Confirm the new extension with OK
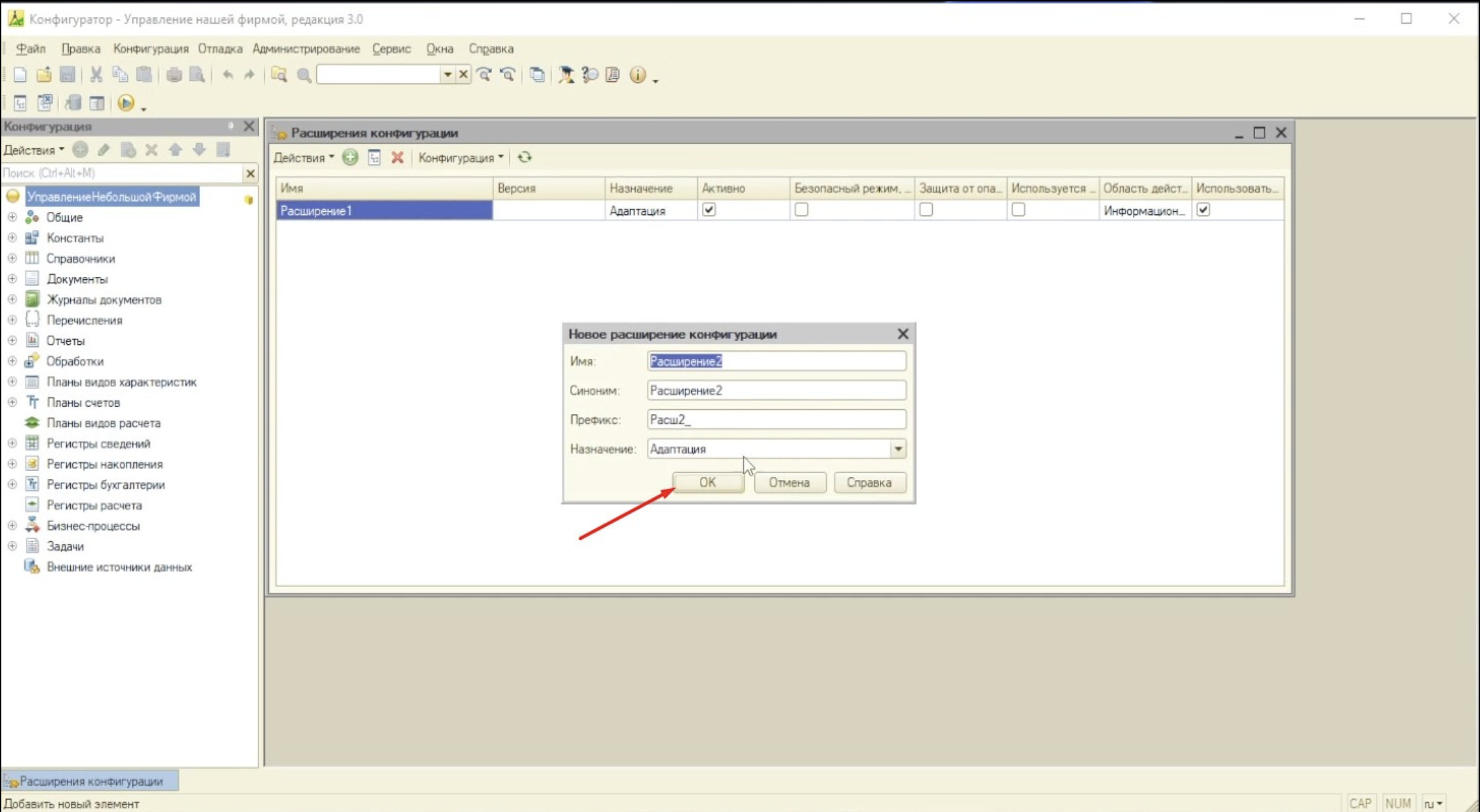This screenshot has height=812, width=1480. 708,482
